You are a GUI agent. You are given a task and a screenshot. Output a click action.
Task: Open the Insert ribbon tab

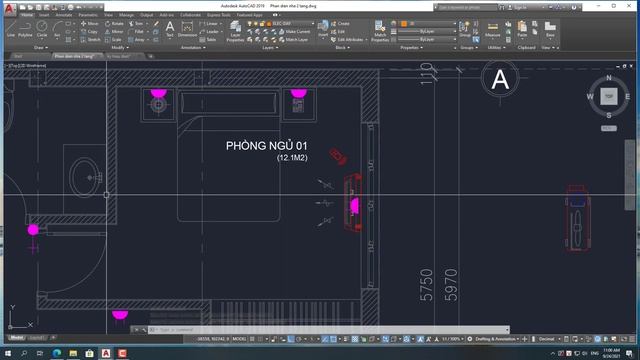(44, 15)
